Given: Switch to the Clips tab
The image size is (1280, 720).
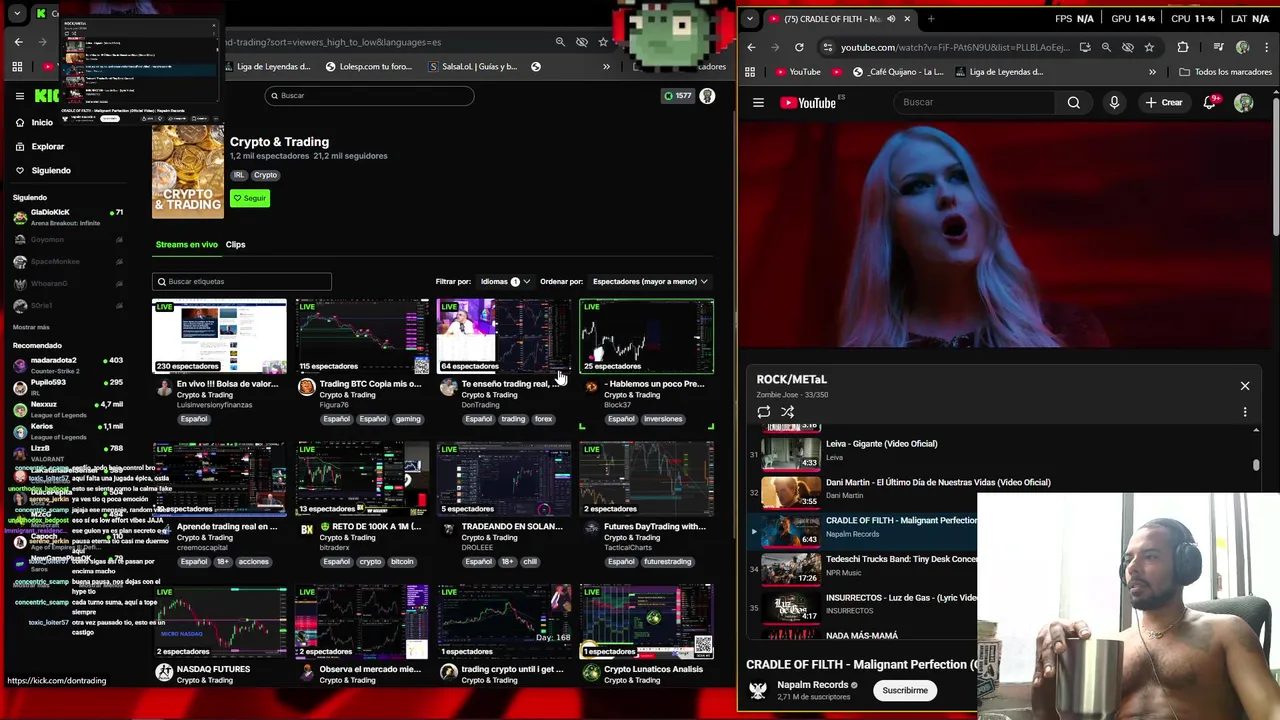Looking at the screenshot, I should point(235,244).
